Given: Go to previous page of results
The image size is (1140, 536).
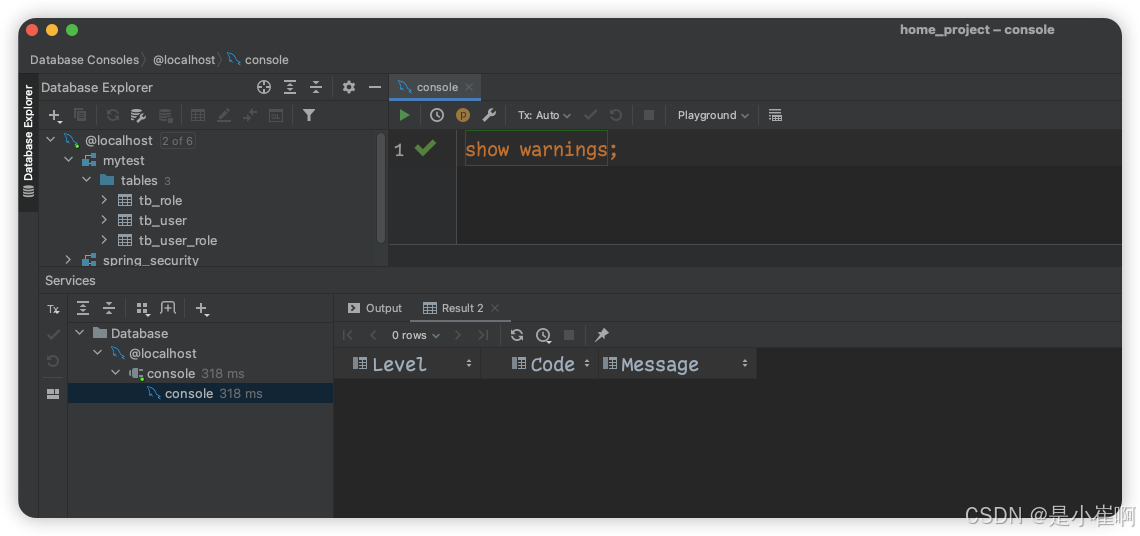Looking at the screenshot, I should tap(373, 335).
